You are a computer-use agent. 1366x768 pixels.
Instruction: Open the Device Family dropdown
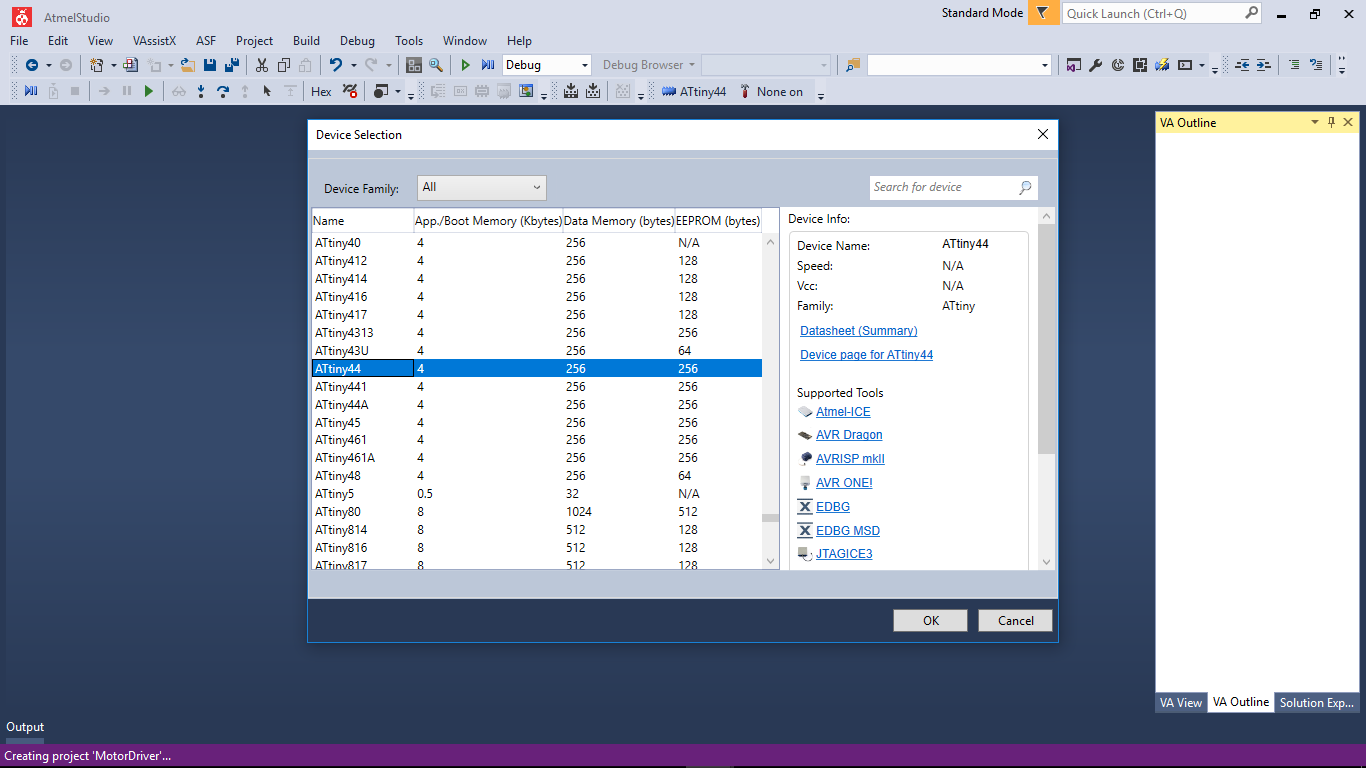pos(482,187)
